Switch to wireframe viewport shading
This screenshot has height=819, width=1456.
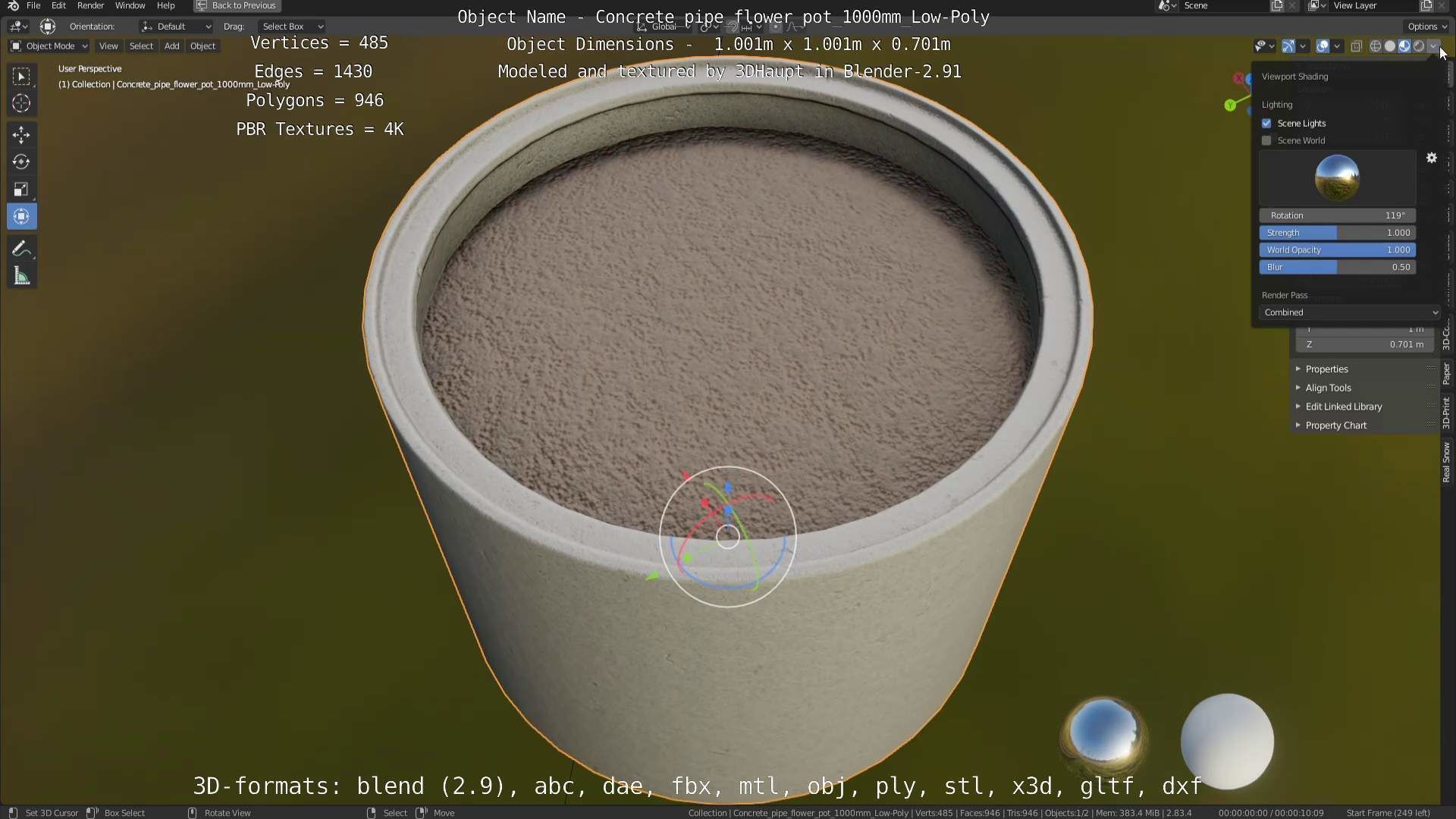[1376, 46]
